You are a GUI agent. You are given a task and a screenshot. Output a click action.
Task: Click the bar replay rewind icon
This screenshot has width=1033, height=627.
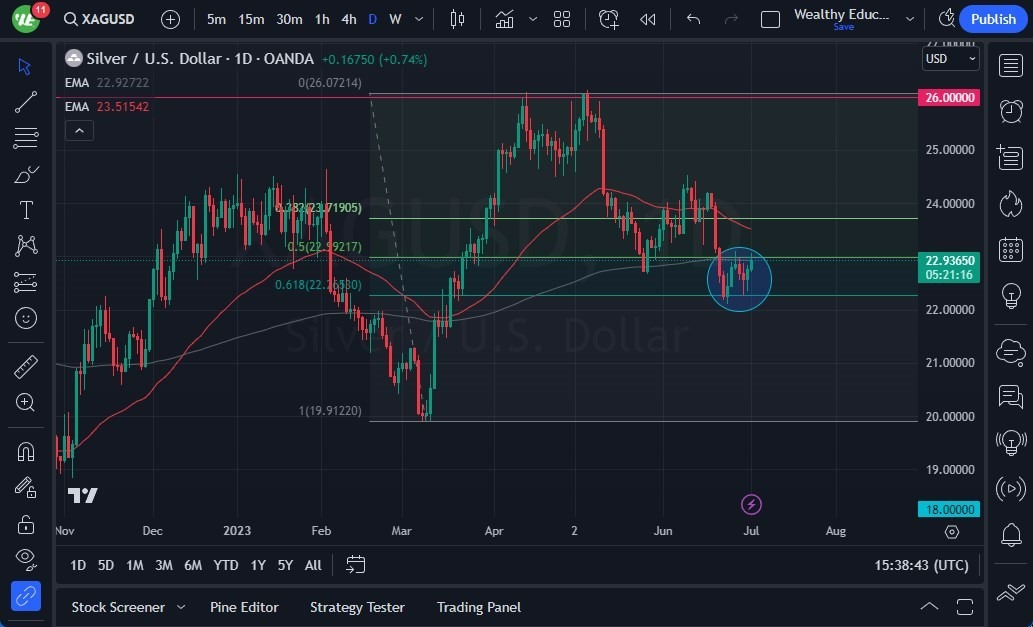click(x=648, y=19)
